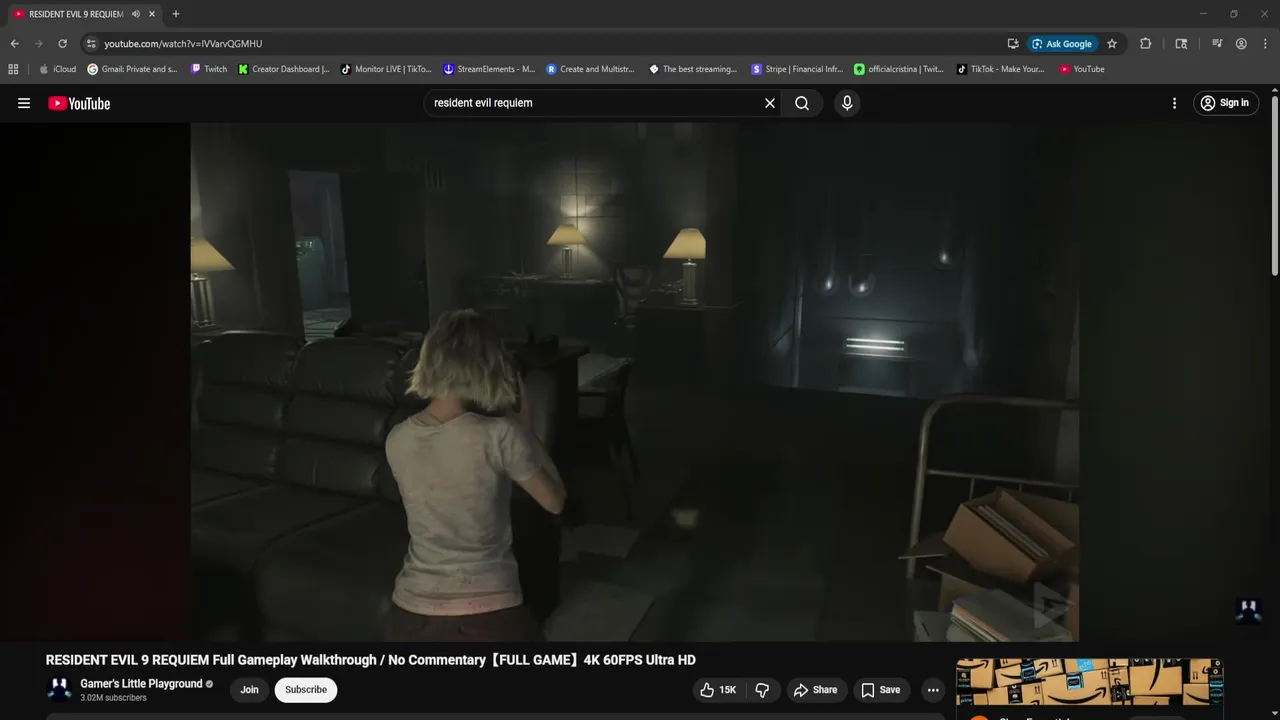Image resolution: width=1280 pixels, height=720 pixels.
Task: Select the URL in address bar
Action: coord(183,44)
